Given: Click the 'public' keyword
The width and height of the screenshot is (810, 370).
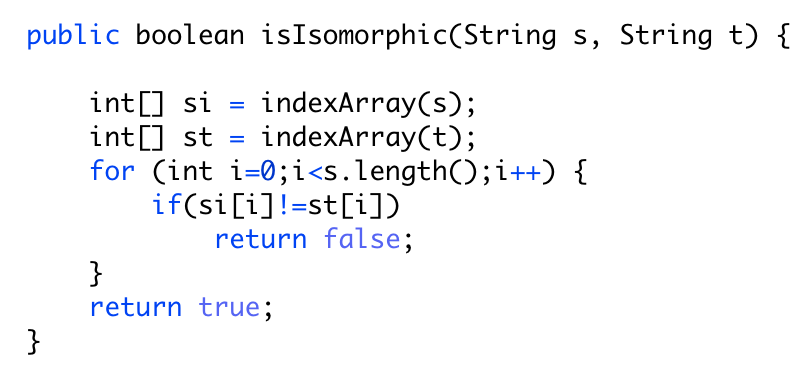Looking at the screenshot, I should click(x=73, y=36).
